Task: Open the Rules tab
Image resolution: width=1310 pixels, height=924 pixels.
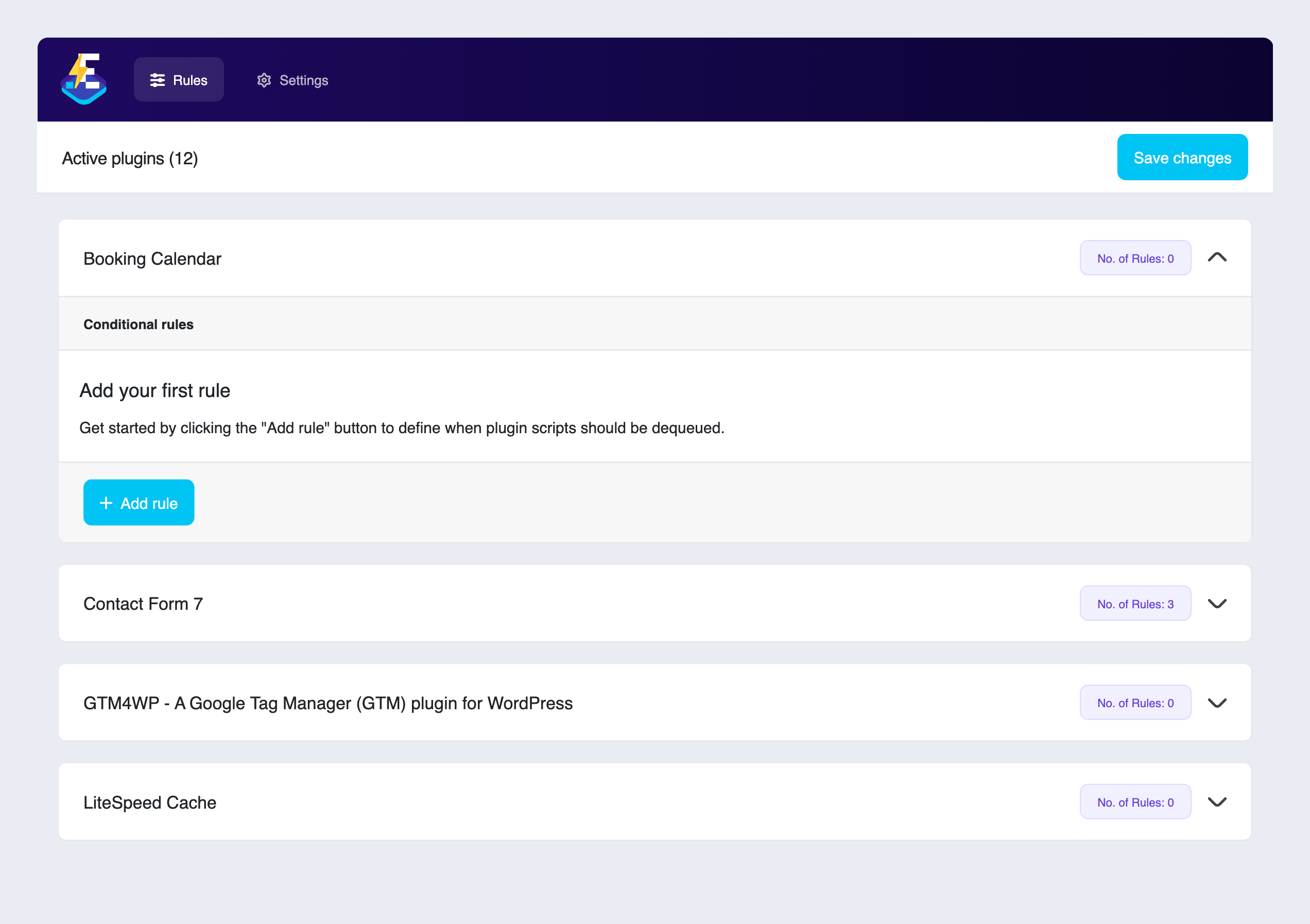Action: click(179, 80)
